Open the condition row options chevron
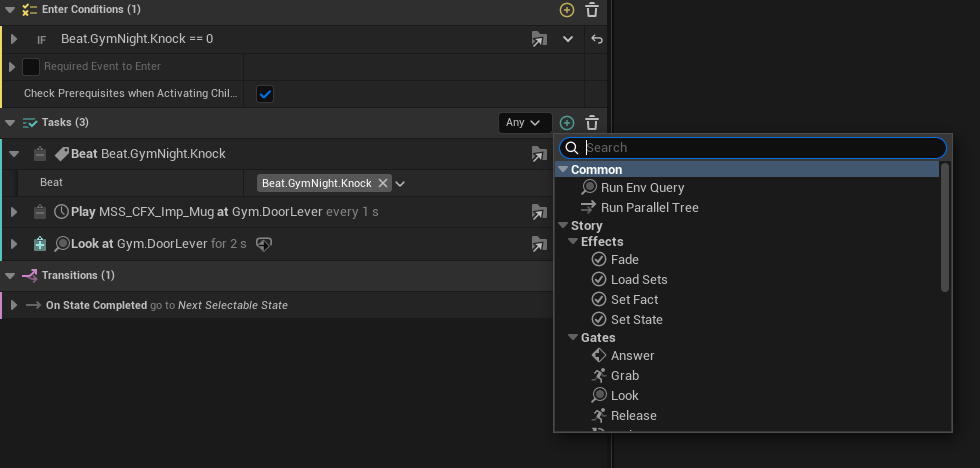The image size is (980, 468). pos(568,39)
